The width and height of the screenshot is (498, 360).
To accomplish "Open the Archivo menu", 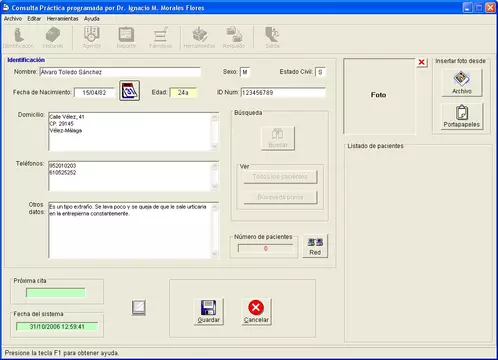I will point(13,19).
